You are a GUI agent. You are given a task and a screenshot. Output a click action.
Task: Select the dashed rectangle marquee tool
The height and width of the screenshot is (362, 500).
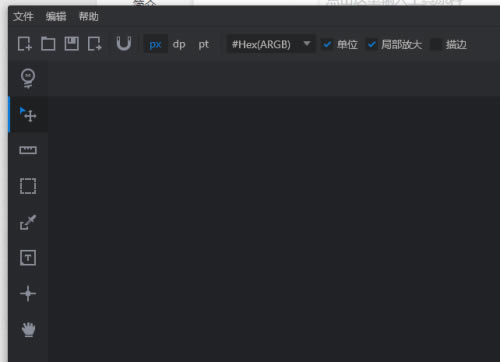(28, 186)
